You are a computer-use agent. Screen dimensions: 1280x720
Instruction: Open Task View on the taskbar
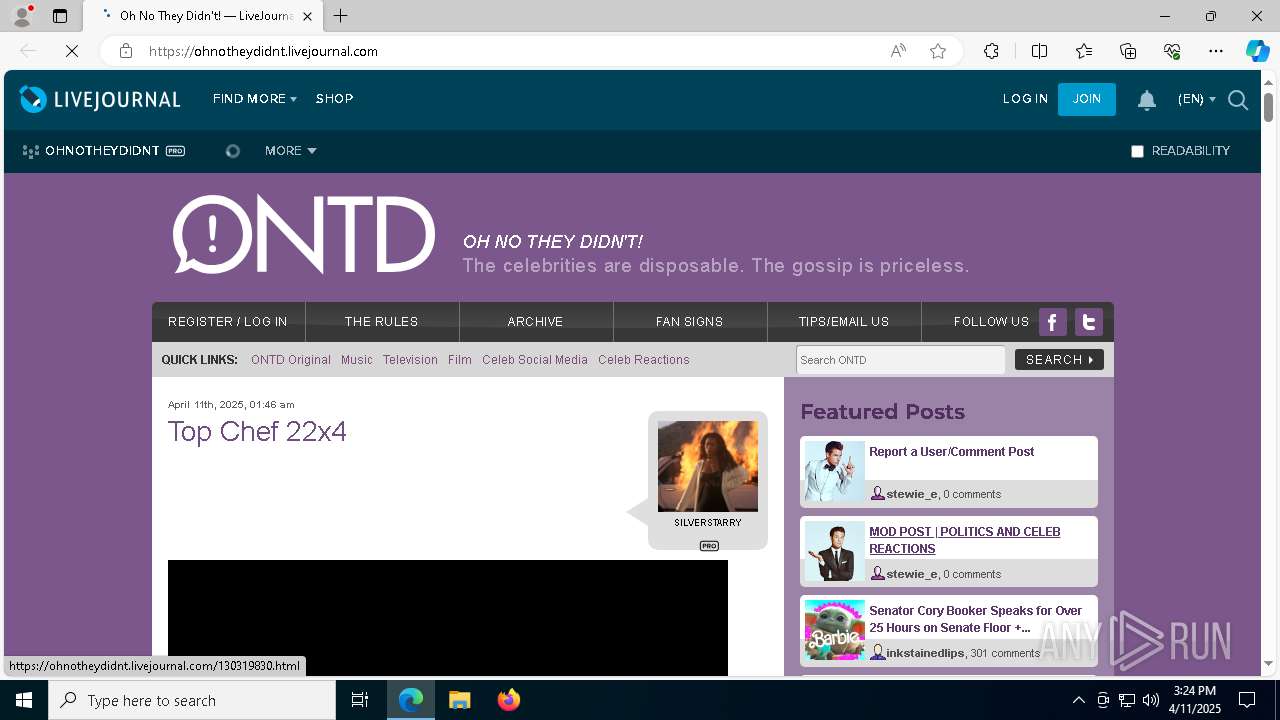360,700
